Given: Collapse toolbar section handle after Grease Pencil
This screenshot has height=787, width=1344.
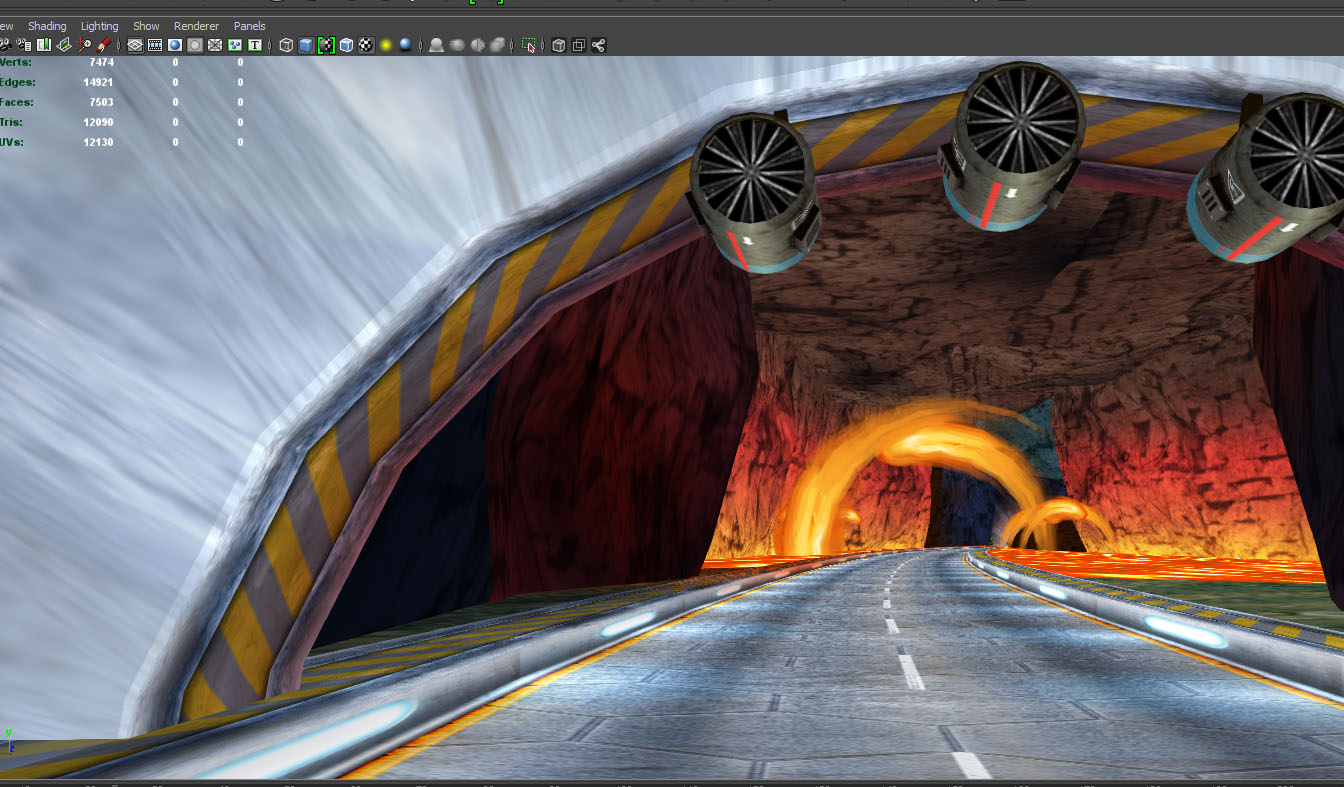Looking at the screenshot, I should point(119,45).
